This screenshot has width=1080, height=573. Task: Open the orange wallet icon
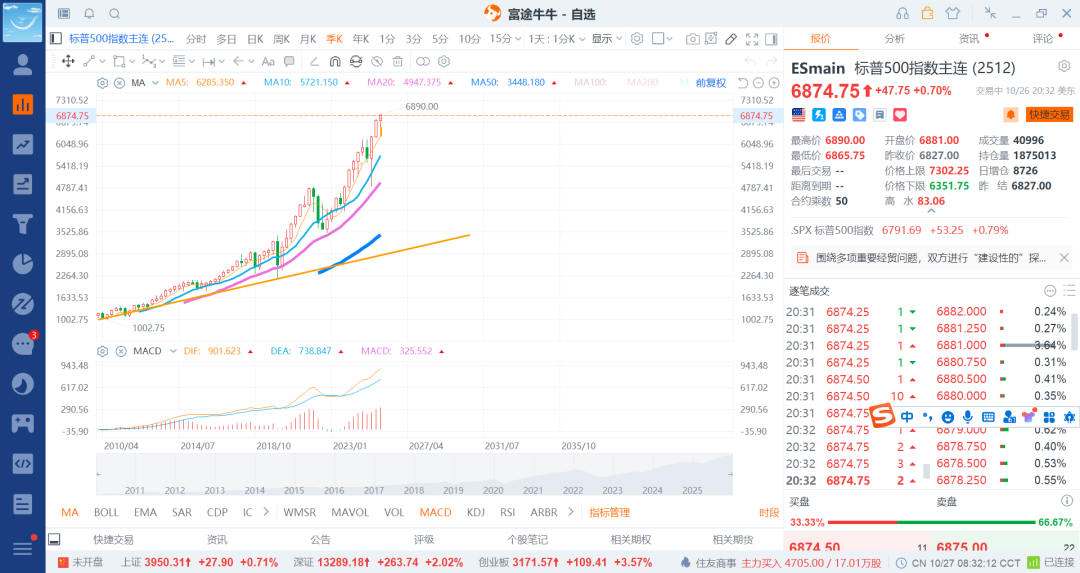[x=927, y=13]
